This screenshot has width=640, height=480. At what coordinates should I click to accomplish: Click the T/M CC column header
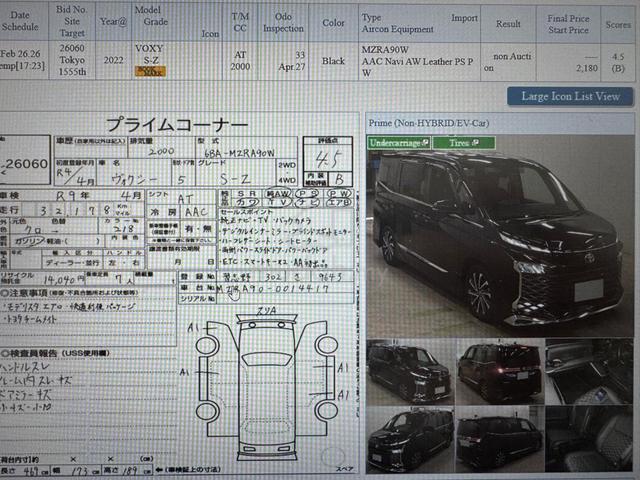[240, 22]
